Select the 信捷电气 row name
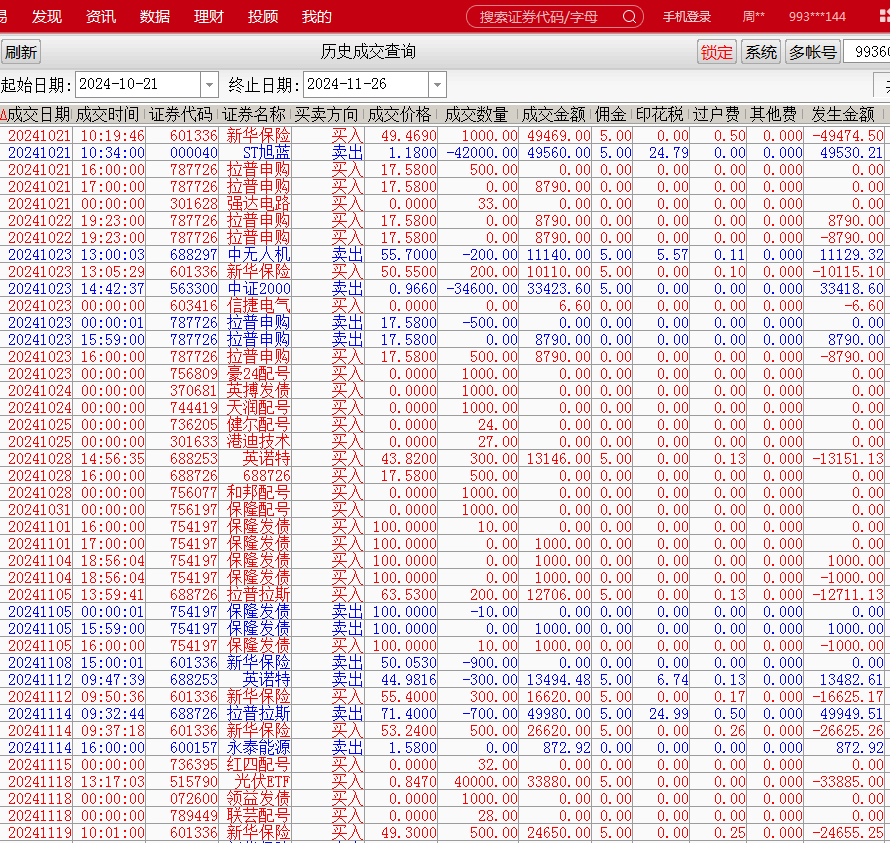This screenshot has width=890, height=843. 258,306
